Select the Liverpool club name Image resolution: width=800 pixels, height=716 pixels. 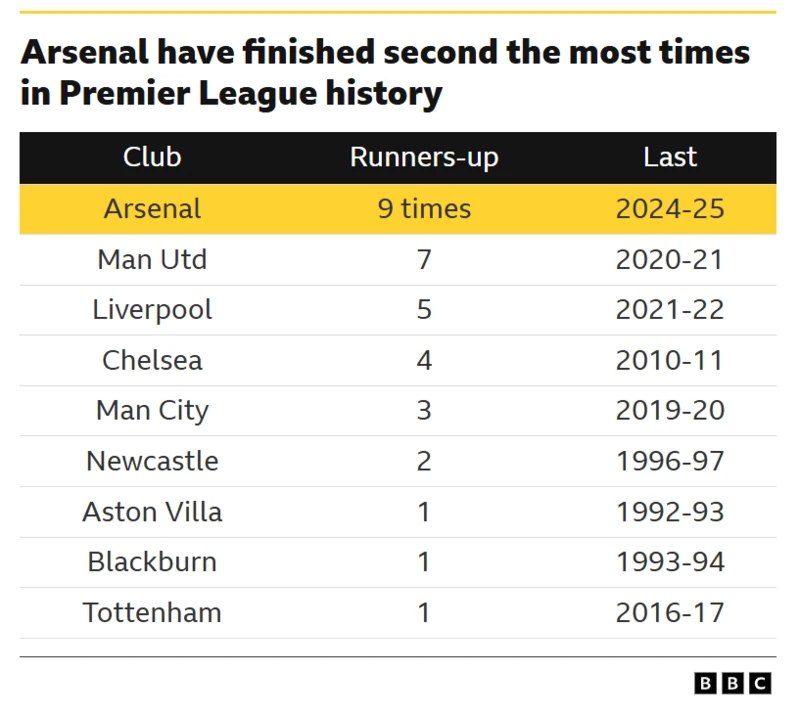pos(152,309)
